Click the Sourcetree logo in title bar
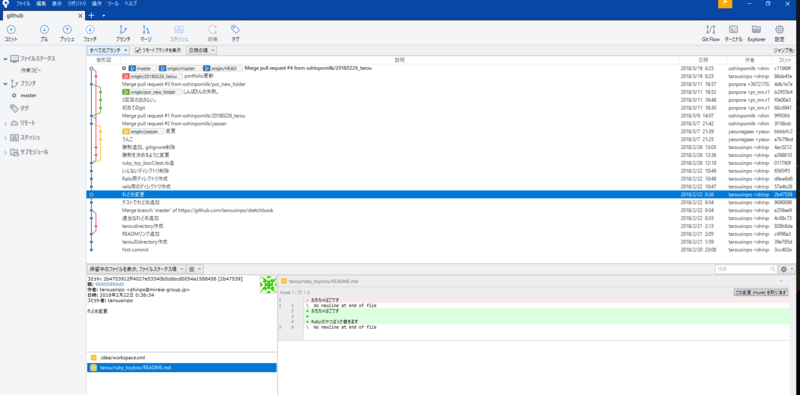800x395 pixels. (x=6, y=4)
